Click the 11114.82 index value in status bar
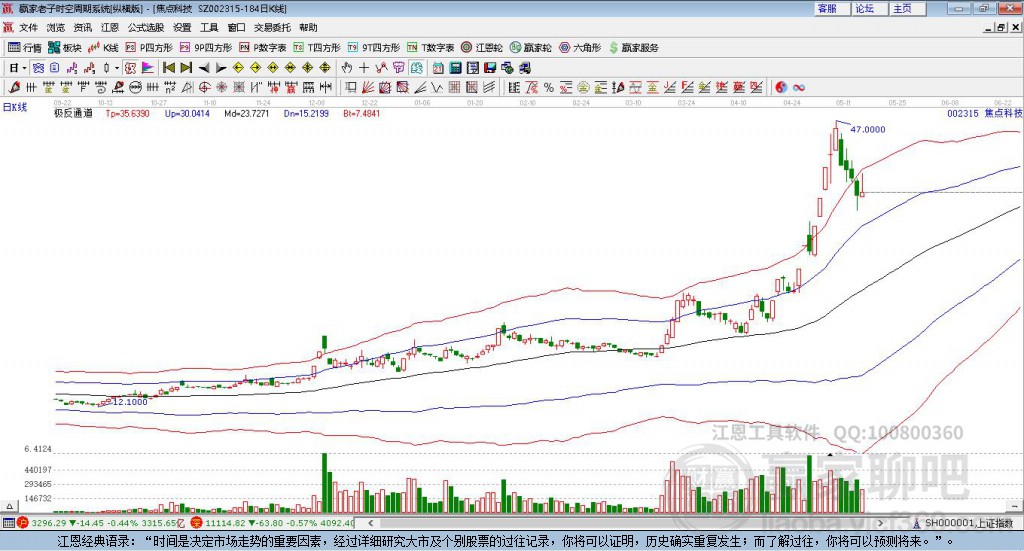 (x=227, y=523)
